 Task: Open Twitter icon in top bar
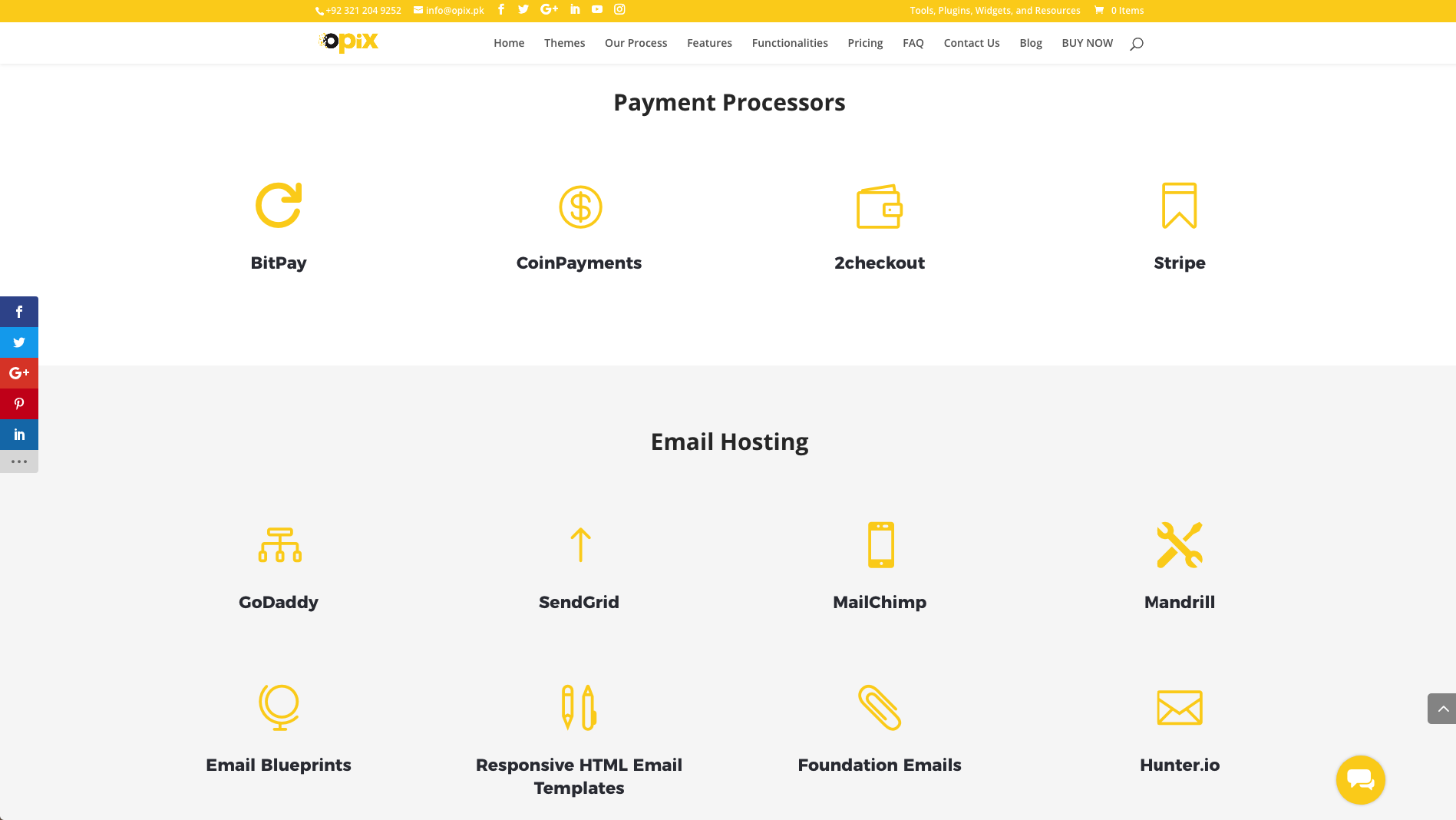coord(523,10)
